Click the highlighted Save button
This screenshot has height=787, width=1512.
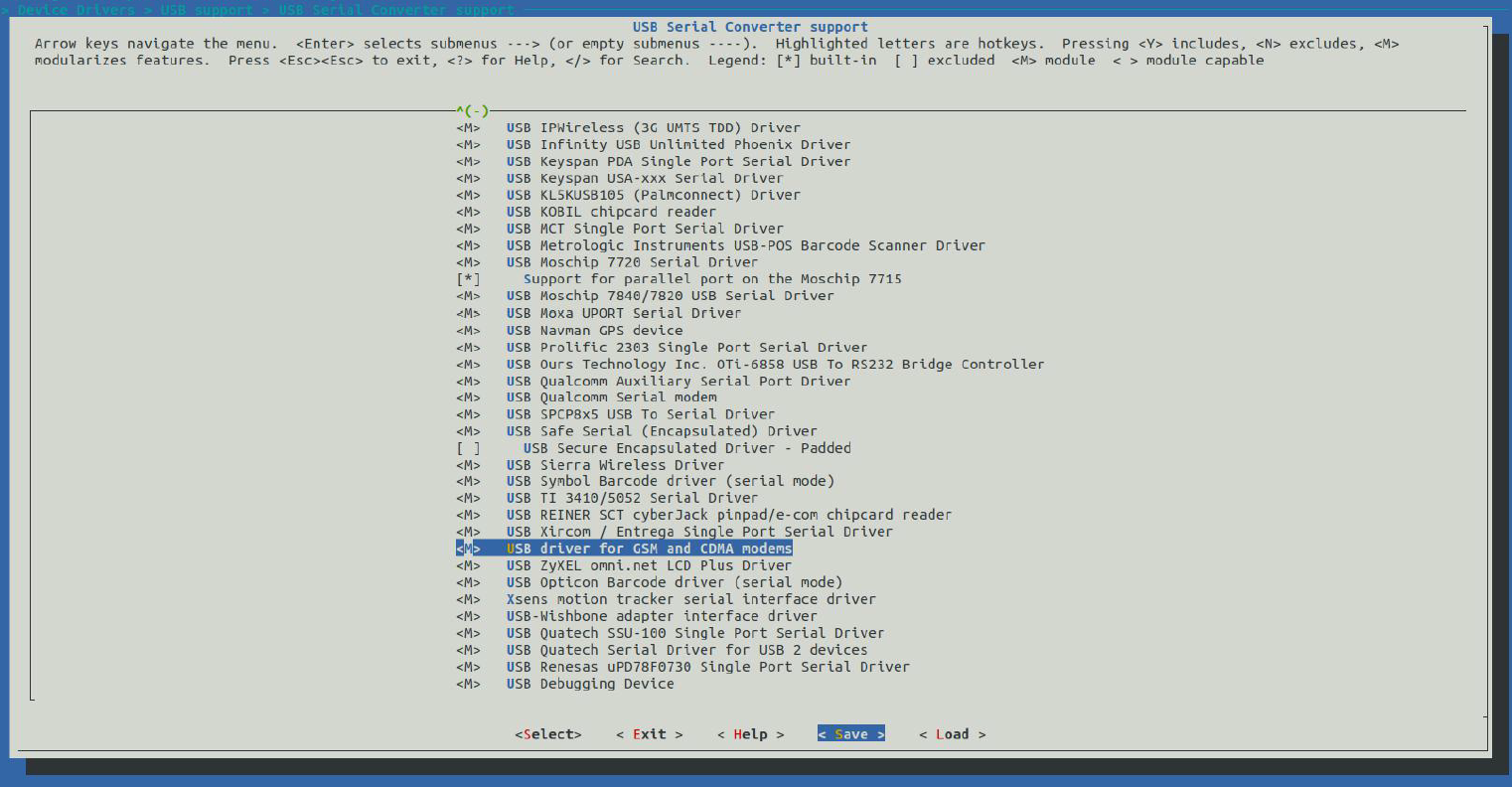[x=851, y=734]
